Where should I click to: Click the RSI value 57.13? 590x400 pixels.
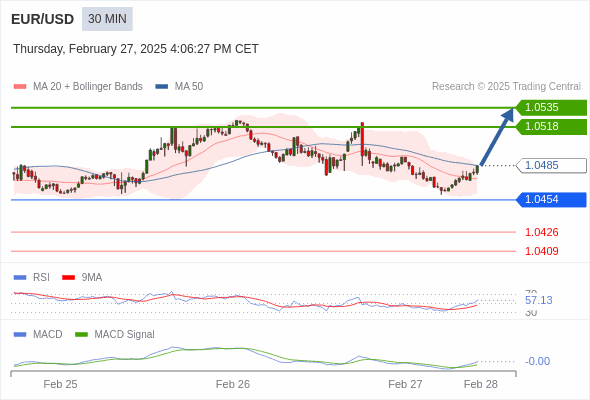point(538,300)
